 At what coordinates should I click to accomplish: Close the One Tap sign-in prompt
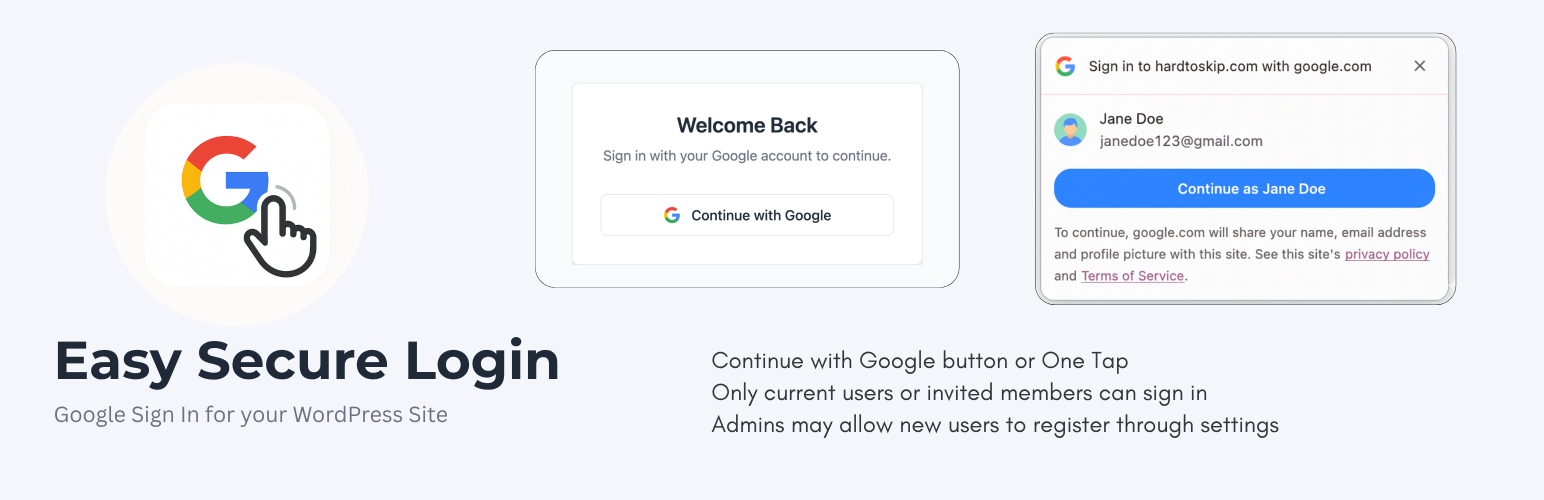[x=1419, y=66]
